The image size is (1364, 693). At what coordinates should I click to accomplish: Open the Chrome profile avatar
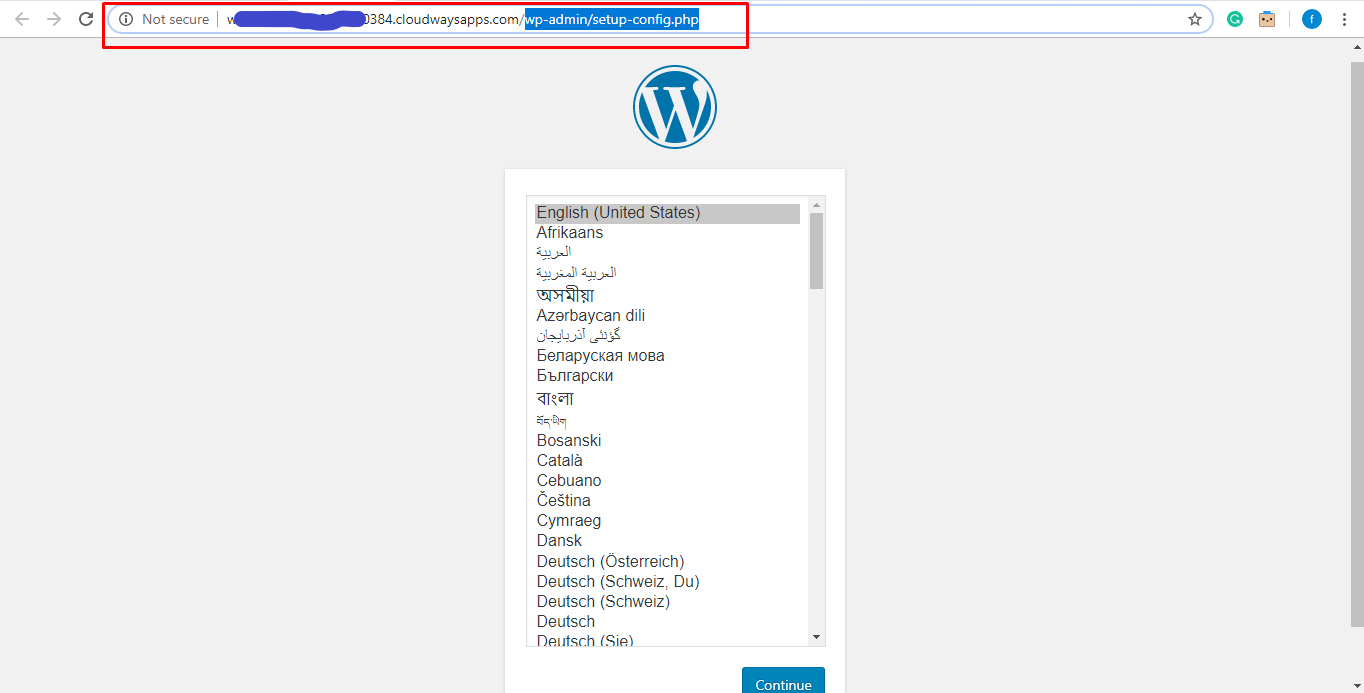pos(1312,19)
